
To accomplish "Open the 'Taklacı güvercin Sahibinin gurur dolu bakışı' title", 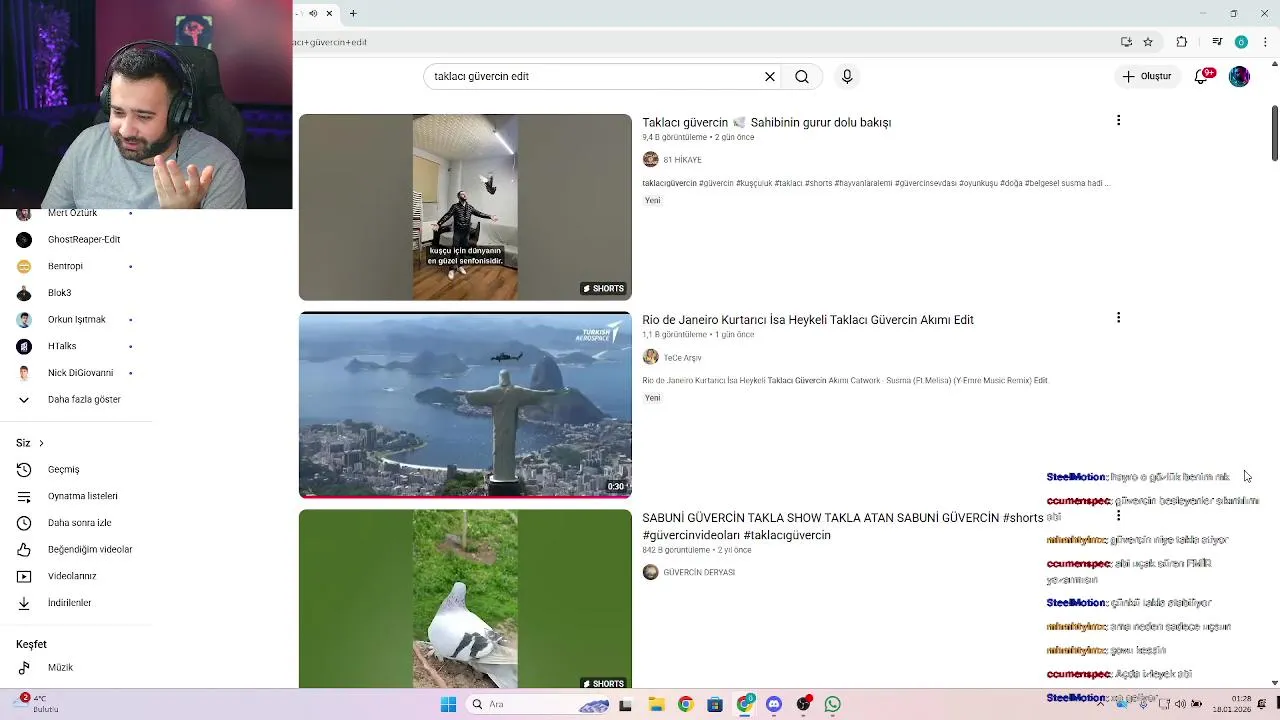I will [x=766, y=122].
